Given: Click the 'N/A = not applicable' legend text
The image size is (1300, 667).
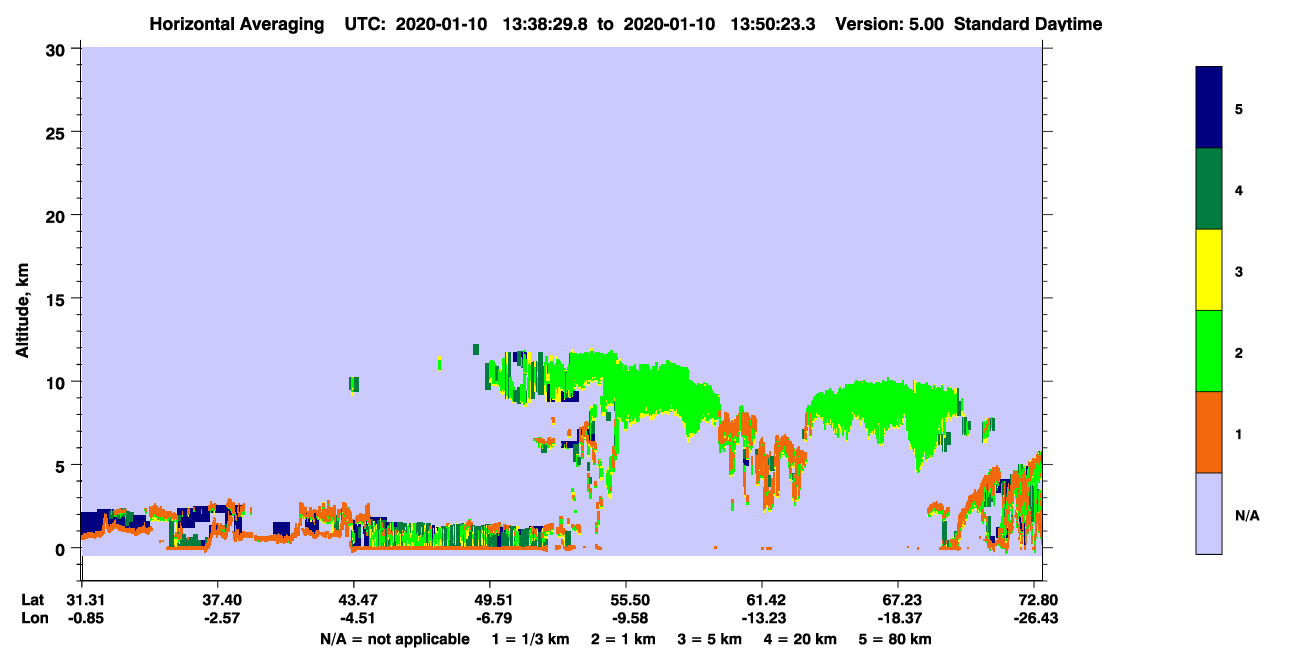Looking at the screenshot, I should (x=395, y=639).
